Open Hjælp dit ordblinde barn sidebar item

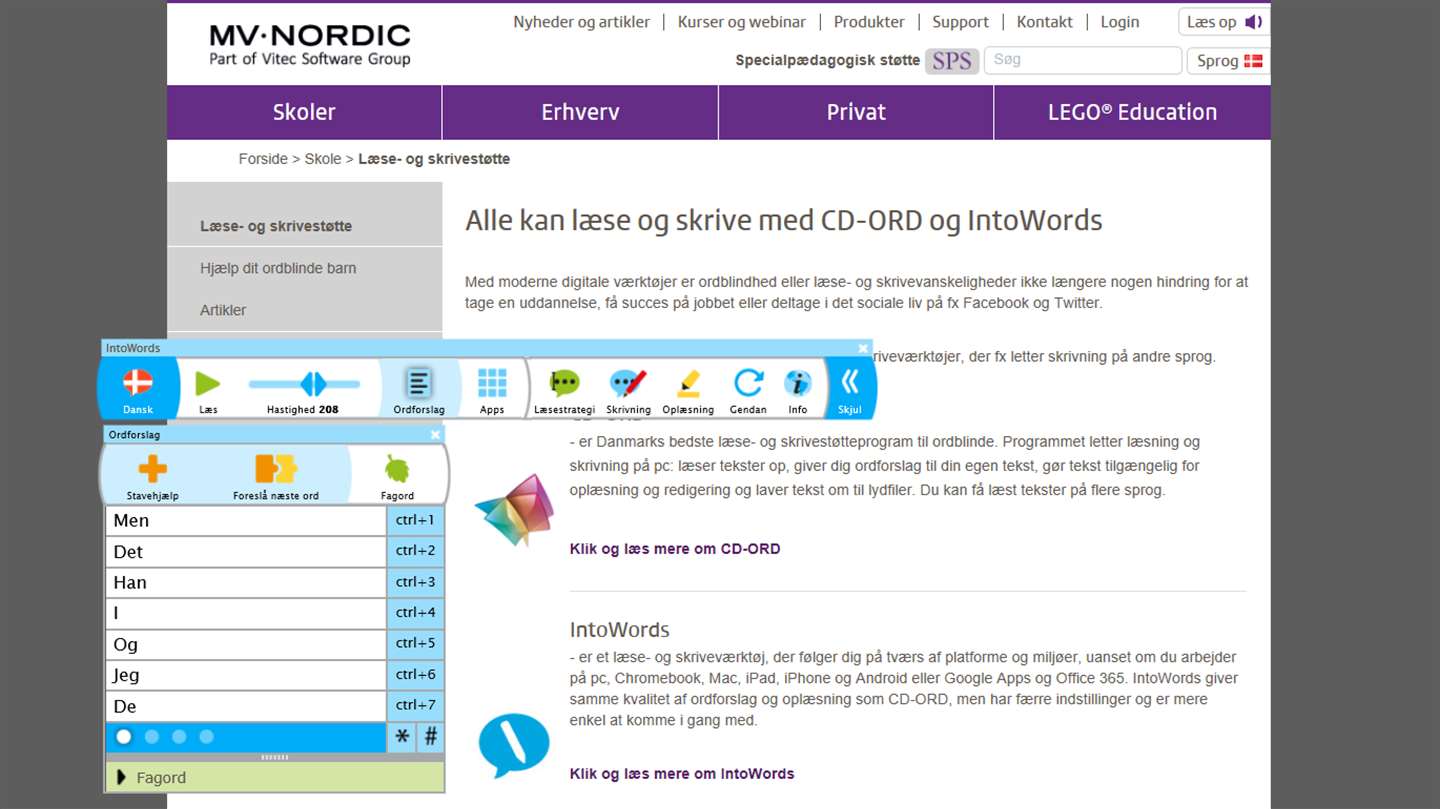(x=278, y=268)
